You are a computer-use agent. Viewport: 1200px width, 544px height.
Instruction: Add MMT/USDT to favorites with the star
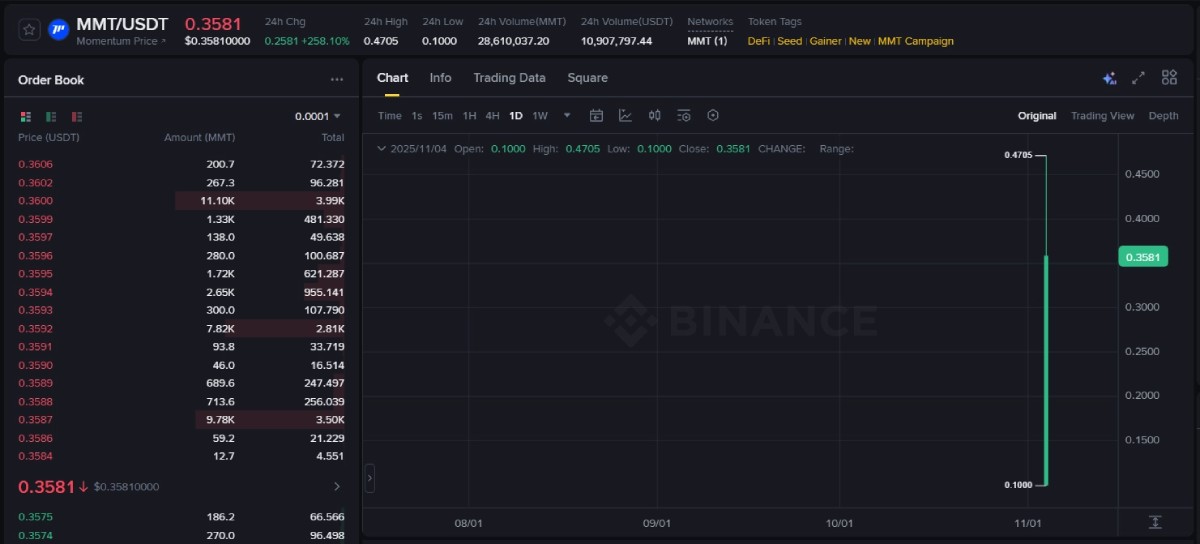tap(29, 30)
